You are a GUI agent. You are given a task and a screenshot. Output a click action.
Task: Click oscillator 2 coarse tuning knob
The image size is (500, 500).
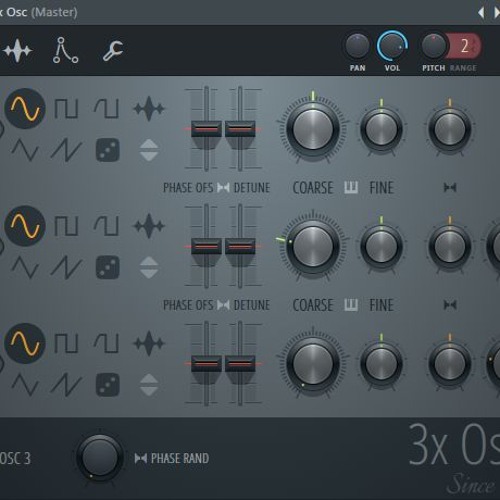coord(313,247)
